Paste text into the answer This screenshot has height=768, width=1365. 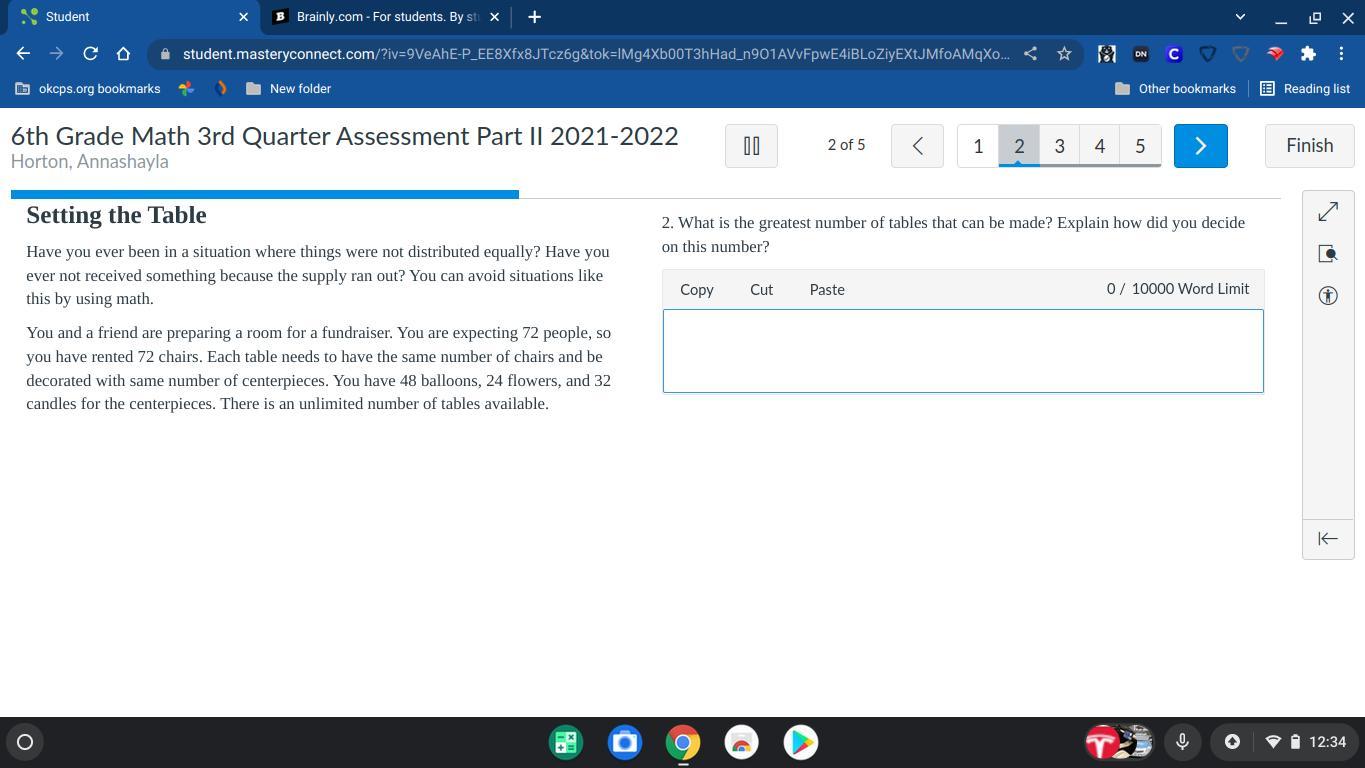[x=827, y=290]
